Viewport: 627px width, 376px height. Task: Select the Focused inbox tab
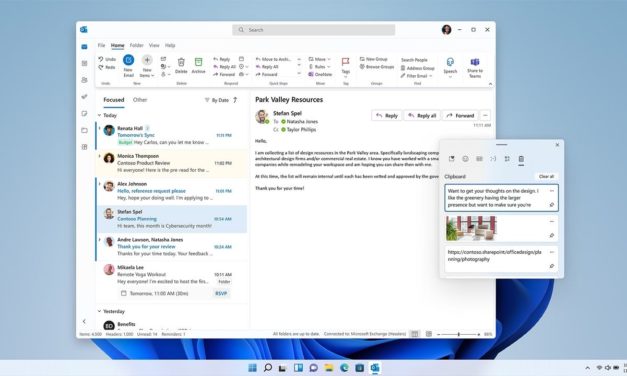114,100
